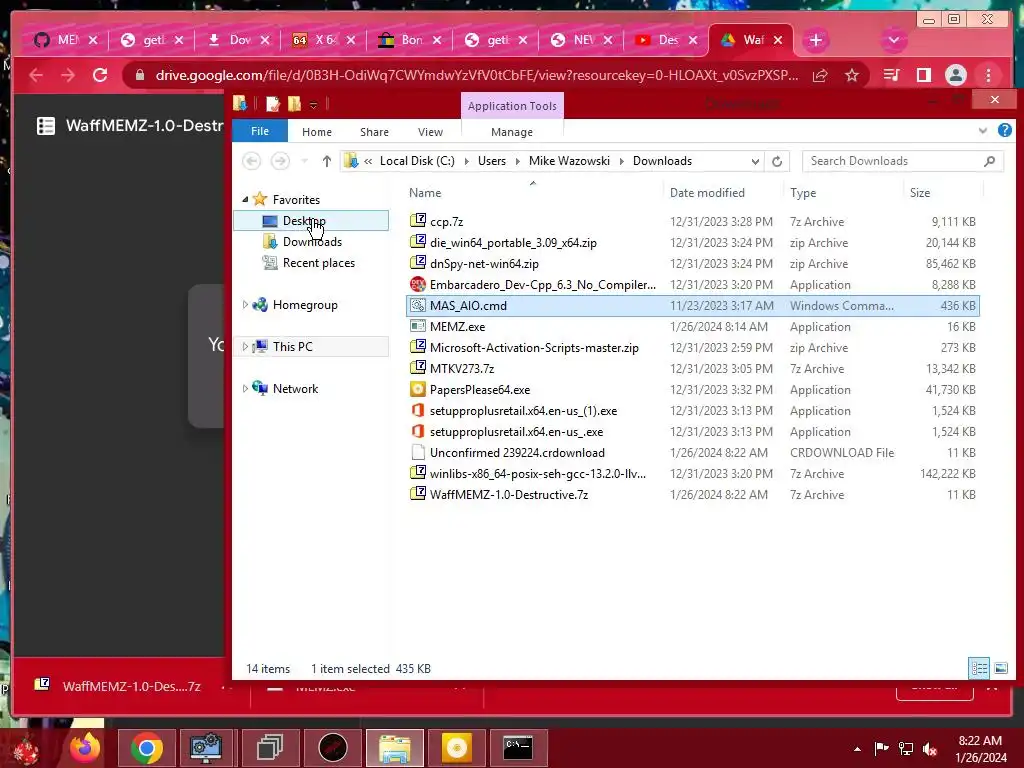1024x768 pixels.
Task: Click the muted volume tray icon
Action: click(930, 749)
